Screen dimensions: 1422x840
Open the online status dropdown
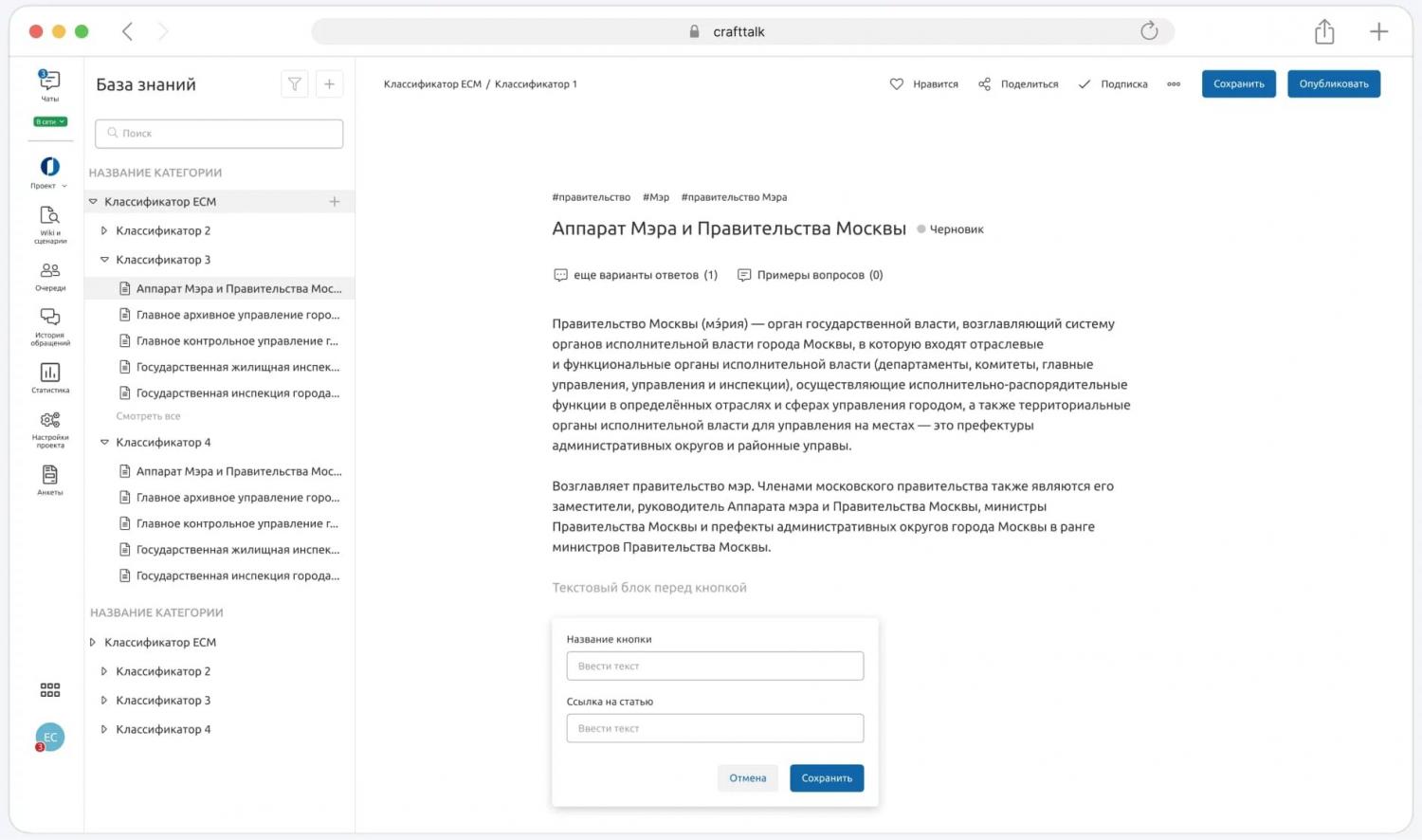tap(50, 121)
